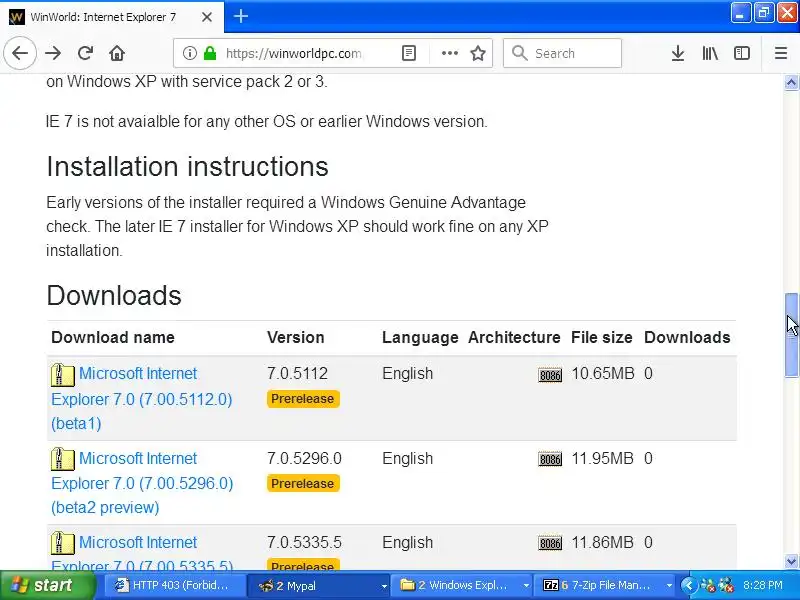Click the Architecture column header
Screen dimensions: 800x600
(514, 337)
